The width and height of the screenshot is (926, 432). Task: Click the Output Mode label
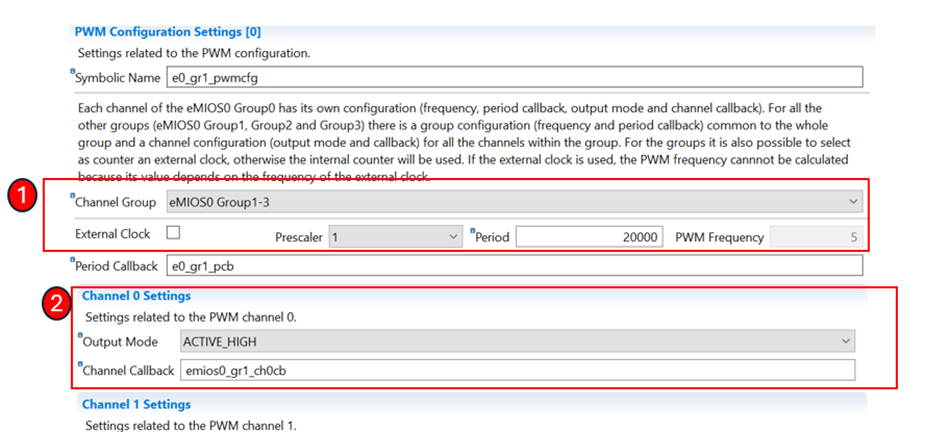coord(120,342)
